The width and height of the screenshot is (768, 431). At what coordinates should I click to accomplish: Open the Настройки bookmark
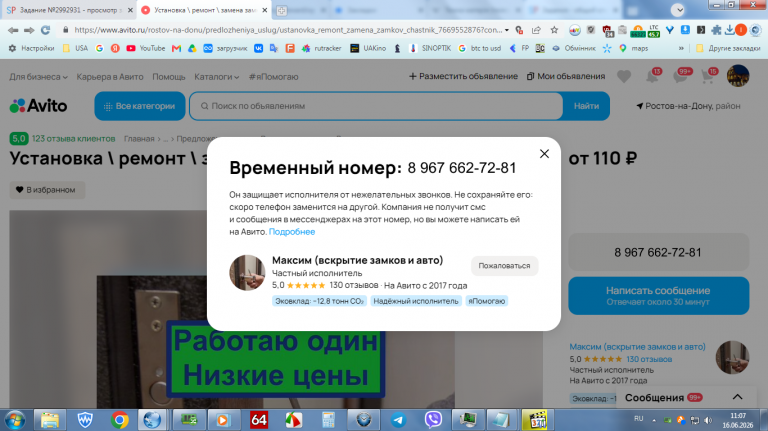(31, 48)
